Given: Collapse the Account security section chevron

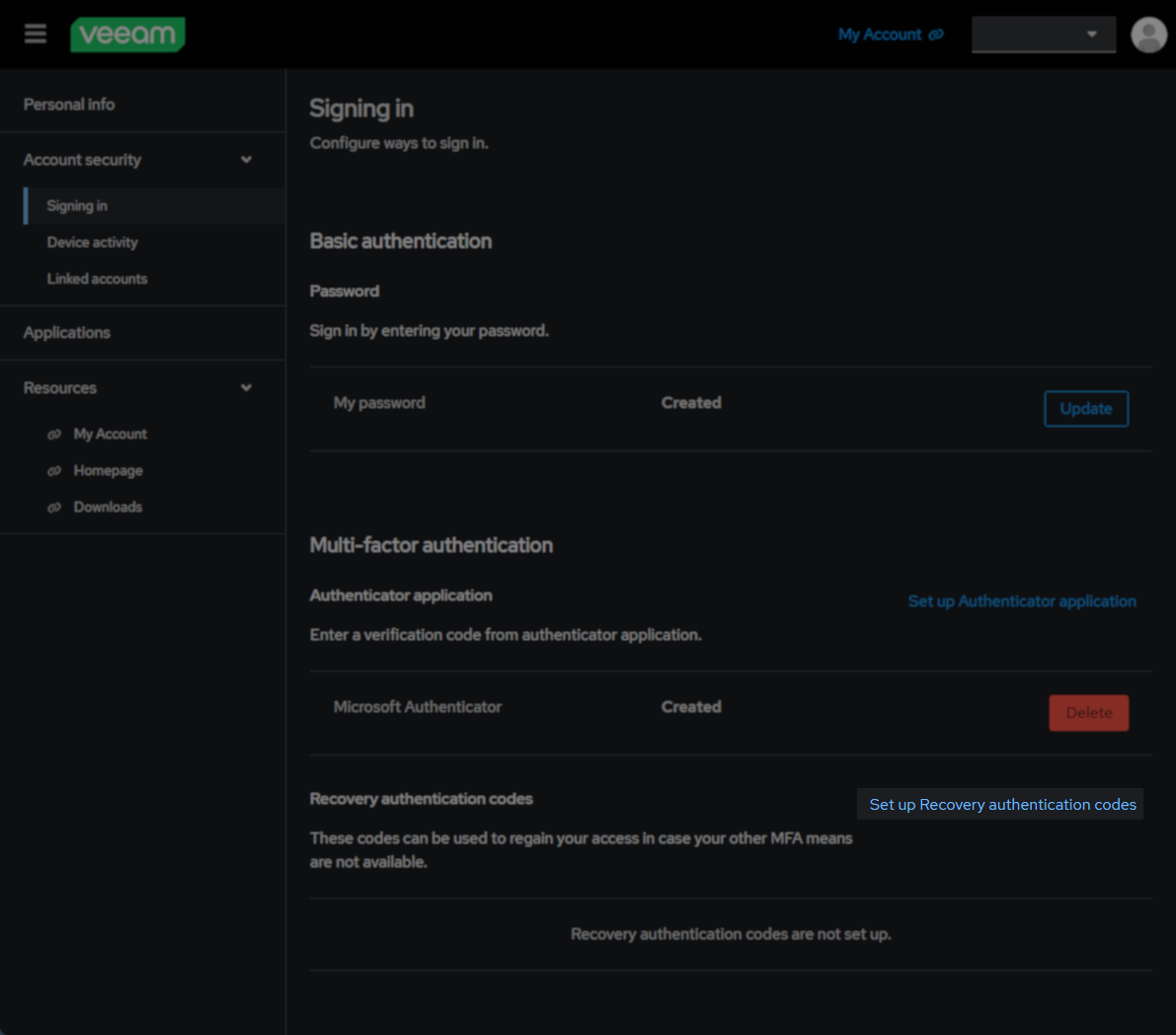Looking at the screenshot, I should pyautogui.click(x=246, y=160).
